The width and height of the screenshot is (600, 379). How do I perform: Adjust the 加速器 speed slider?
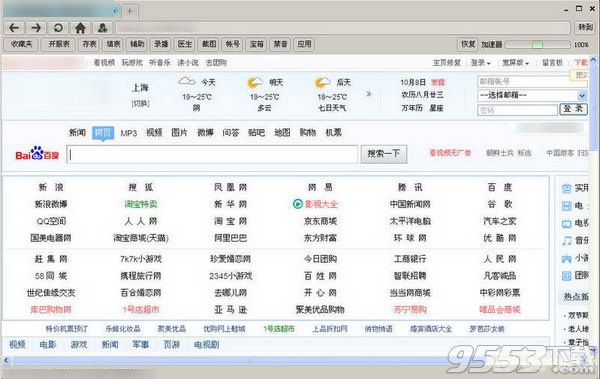pos(538,45)
